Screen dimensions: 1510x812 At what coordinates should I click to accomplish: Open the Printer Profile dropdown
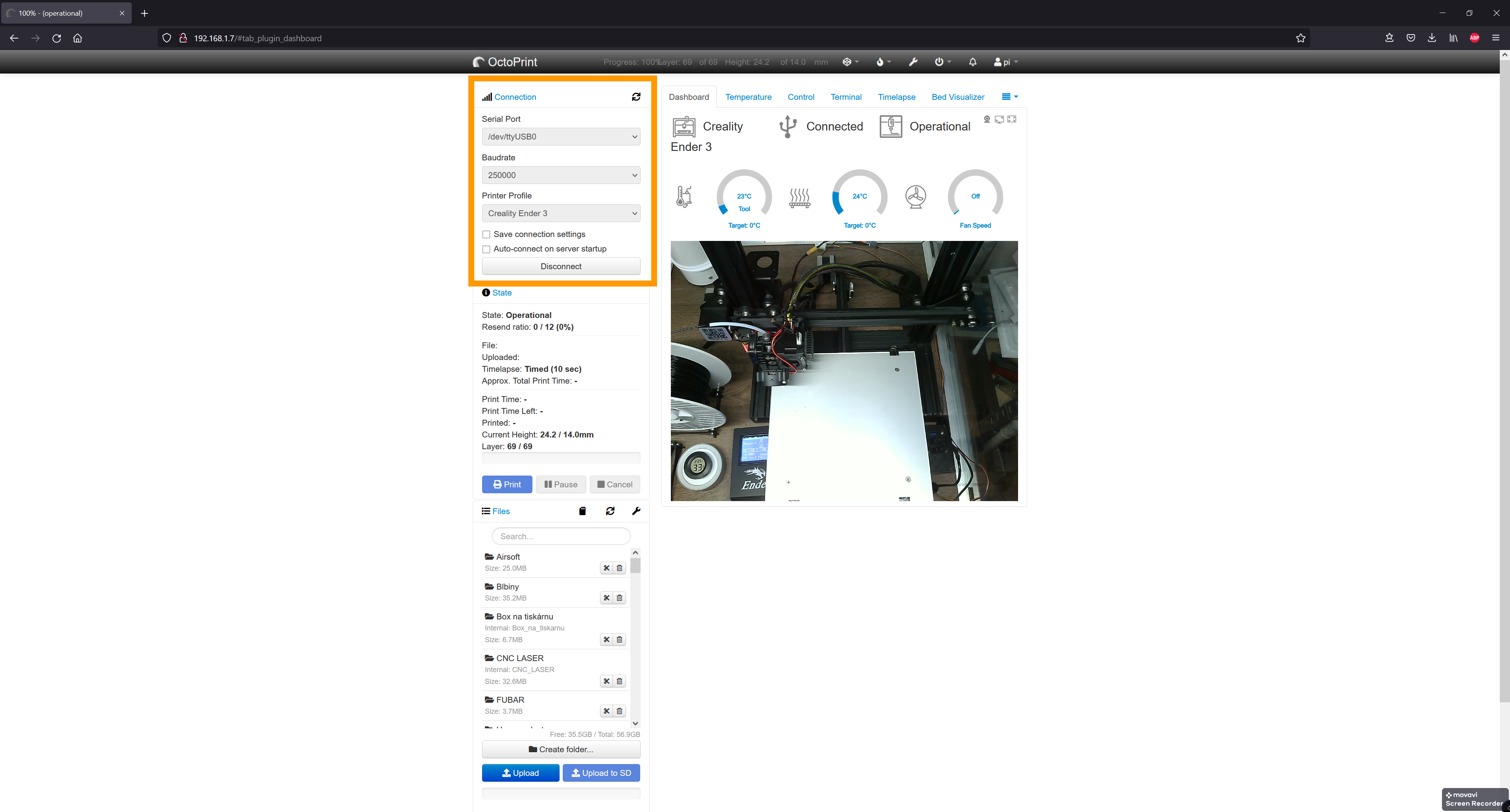561,213
